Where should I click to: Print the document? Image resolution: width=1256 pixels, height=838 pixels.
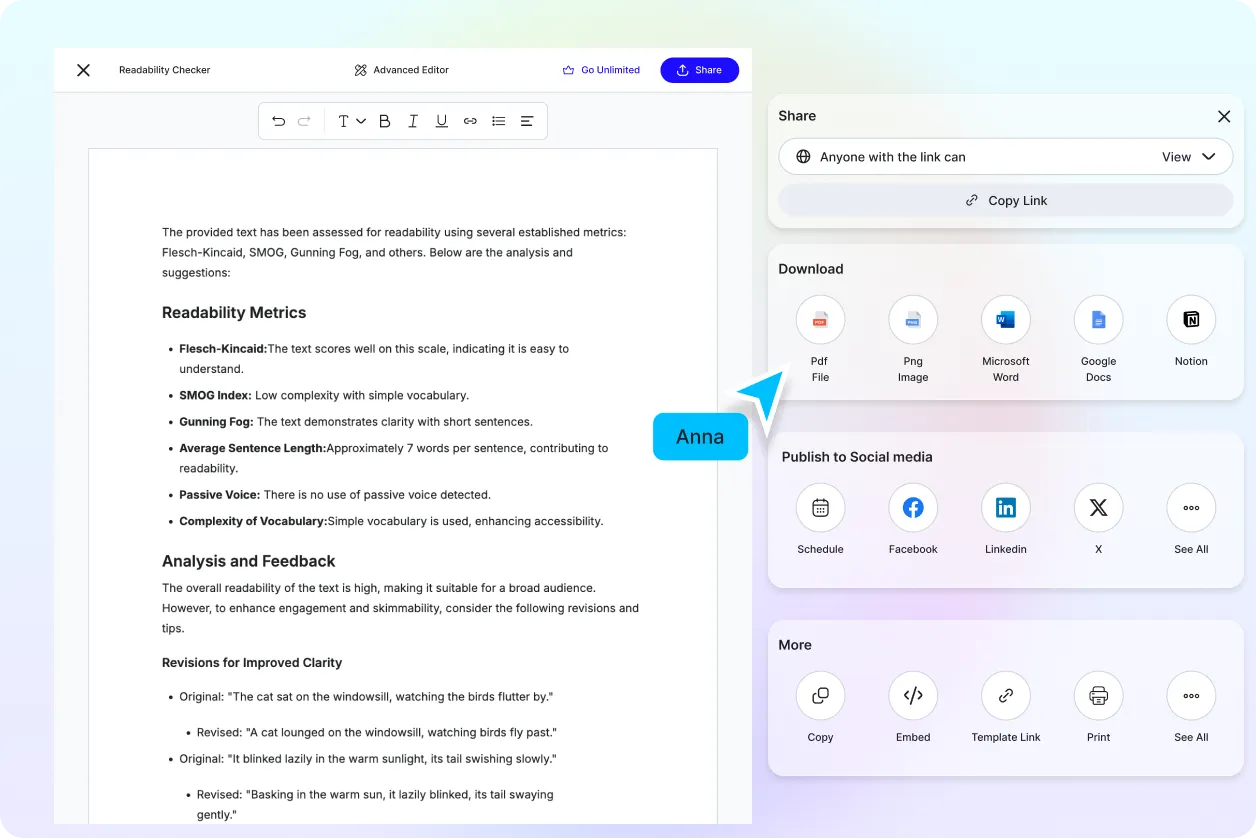(x=1098, y=696)
